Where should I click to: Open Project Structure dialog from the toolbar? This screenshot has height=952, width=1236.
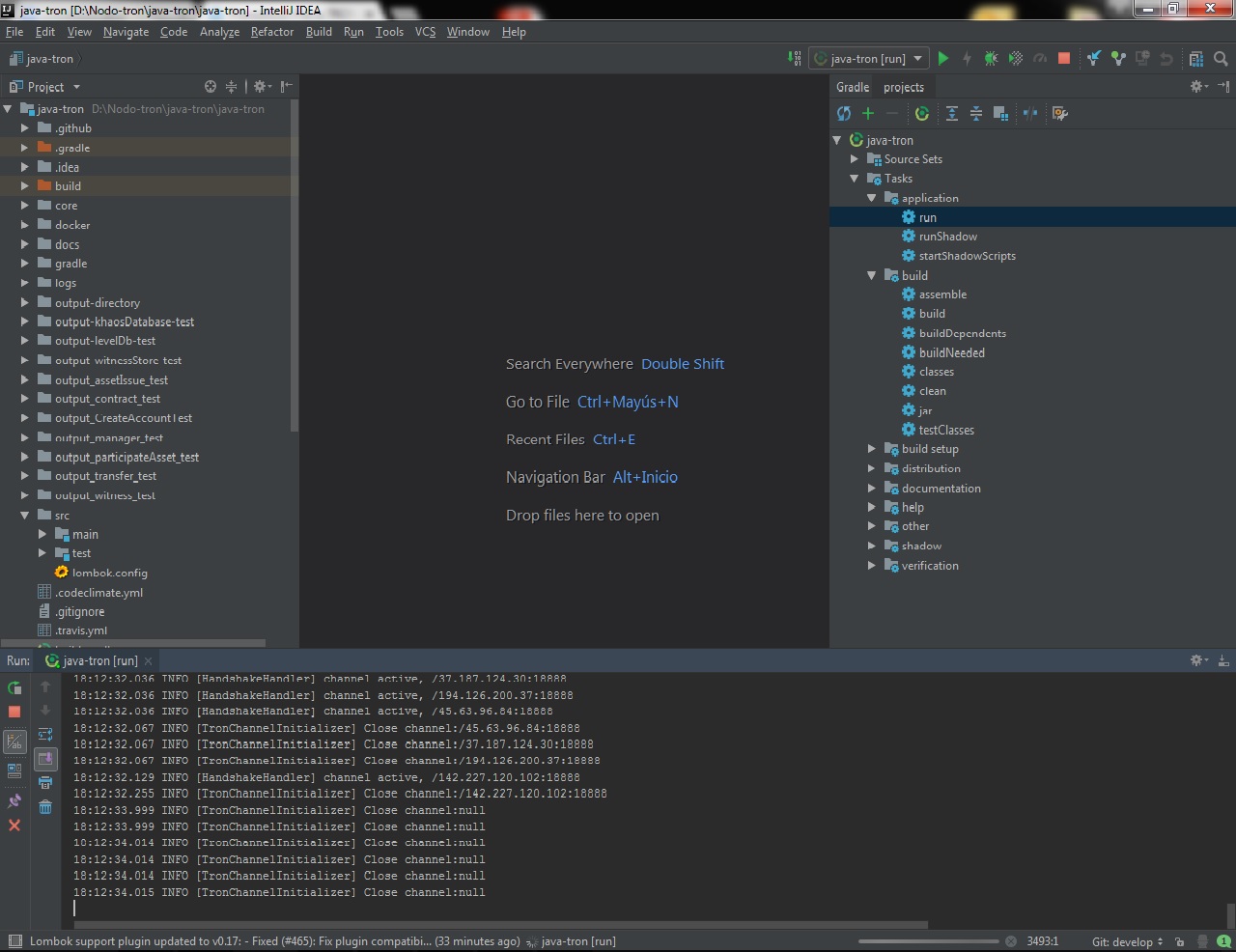point(1196,59)
